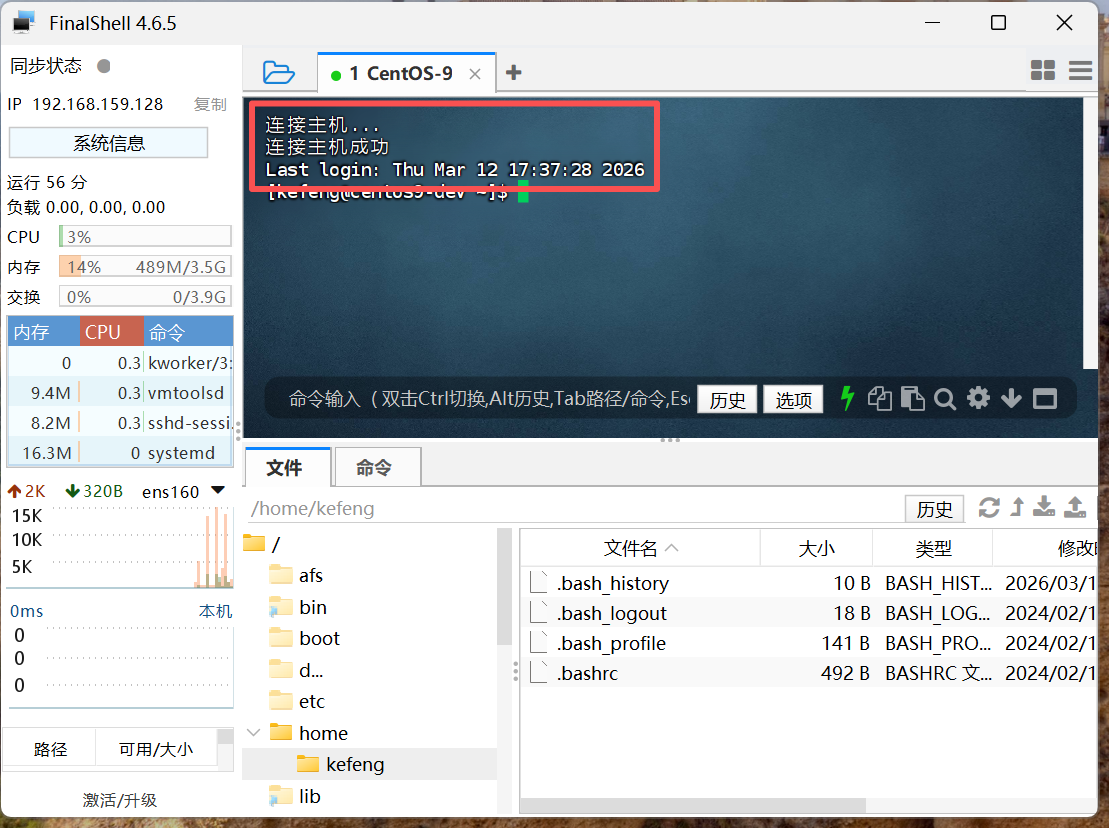This screenshot has height=828, width=1109.
Task: Click the 路径 column header
Action: tap(50, 749)
